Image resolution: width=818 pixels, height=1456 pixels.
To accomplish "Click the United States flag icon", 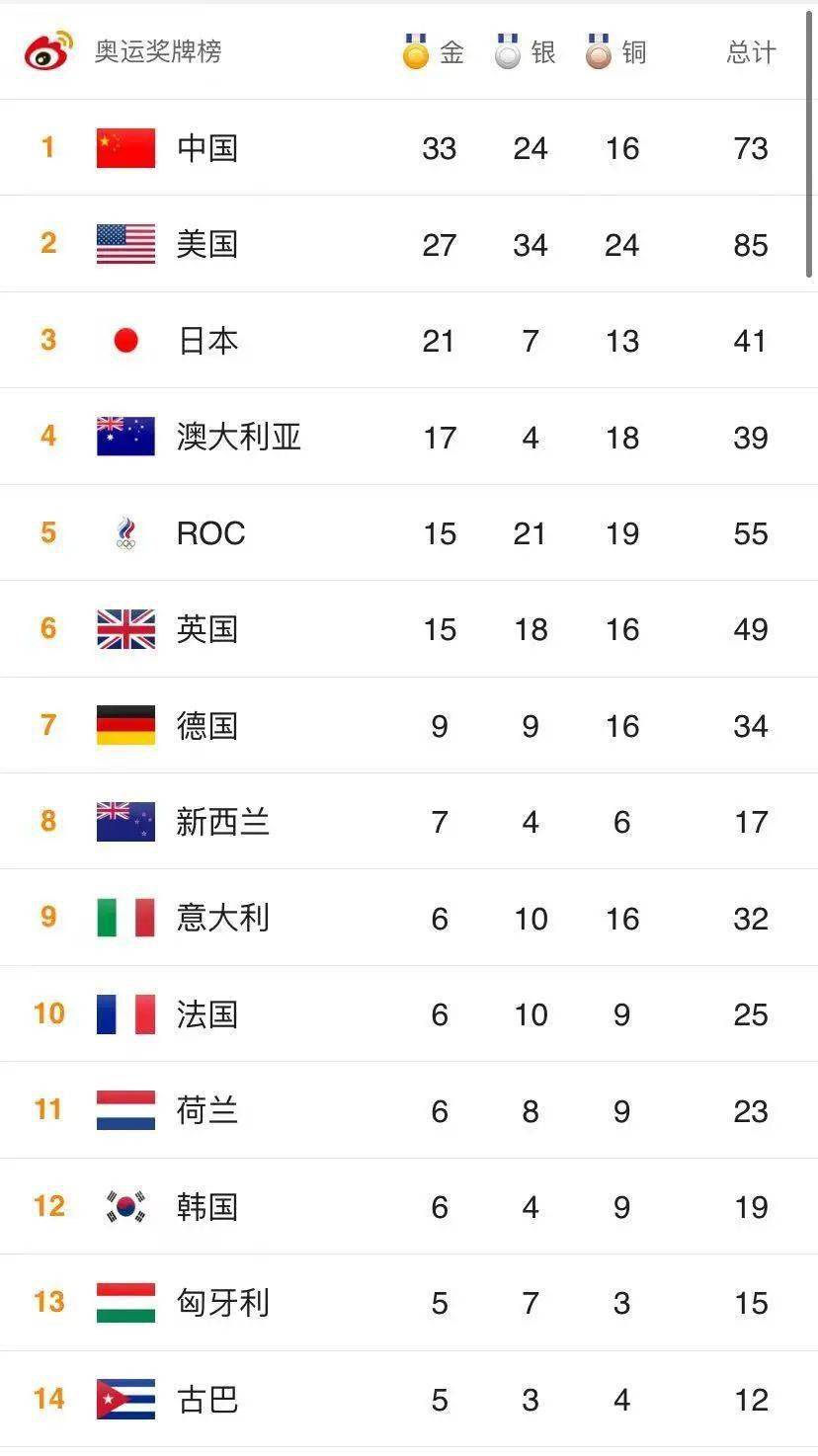I will (x=125, y=244).
